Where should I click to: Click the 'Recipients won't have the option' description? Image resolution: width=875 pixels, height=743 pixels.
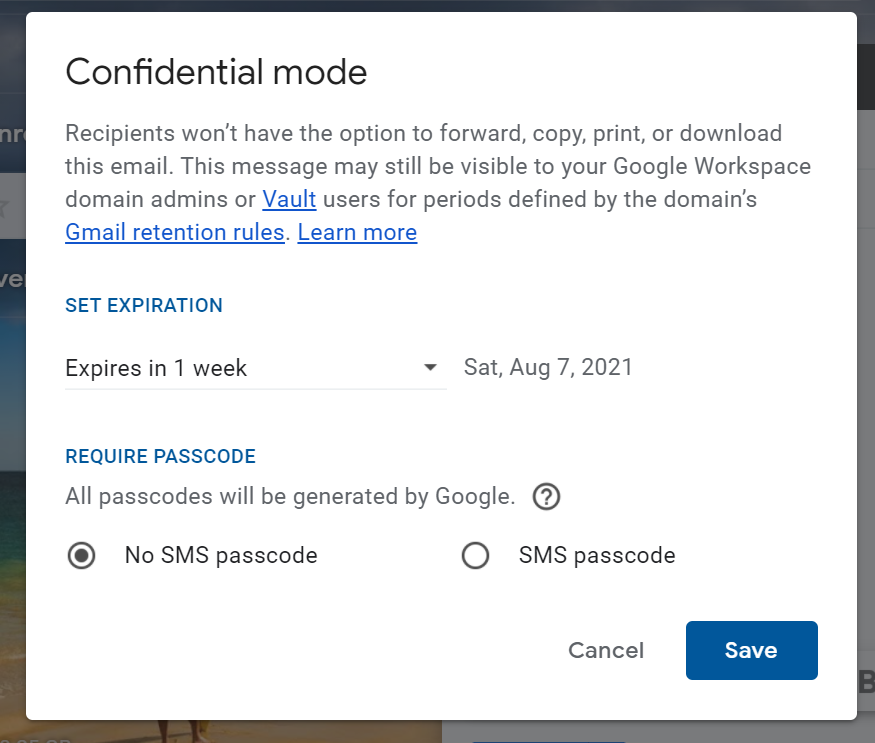[438, 183]
